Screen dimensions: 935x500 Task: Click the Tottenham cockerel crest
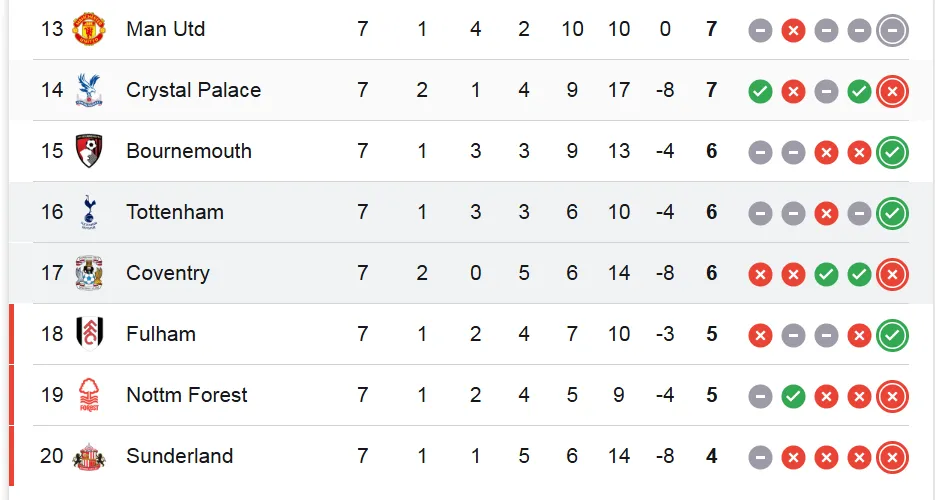click(89, 212)
